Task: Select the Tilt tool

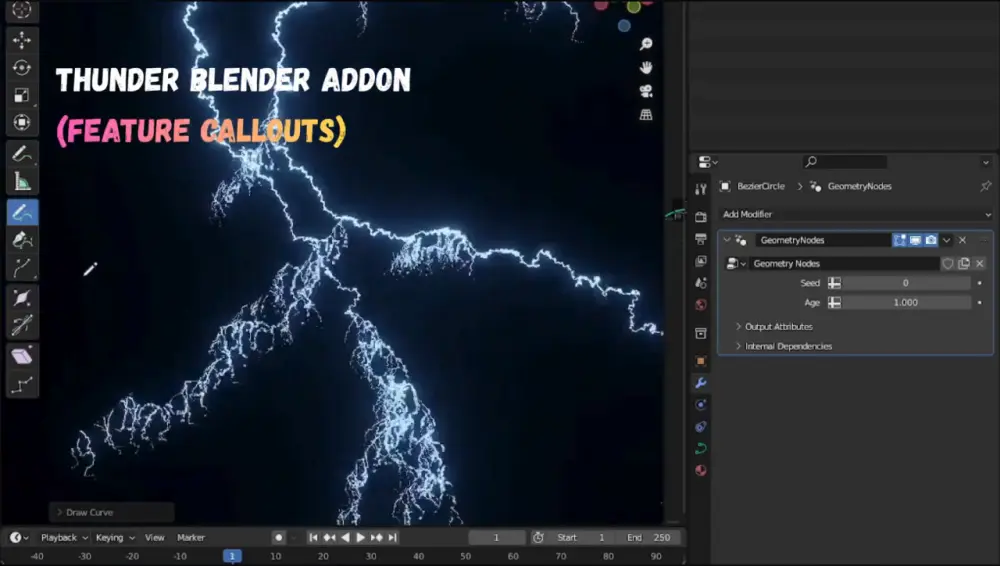Action: tap(22, 325)
